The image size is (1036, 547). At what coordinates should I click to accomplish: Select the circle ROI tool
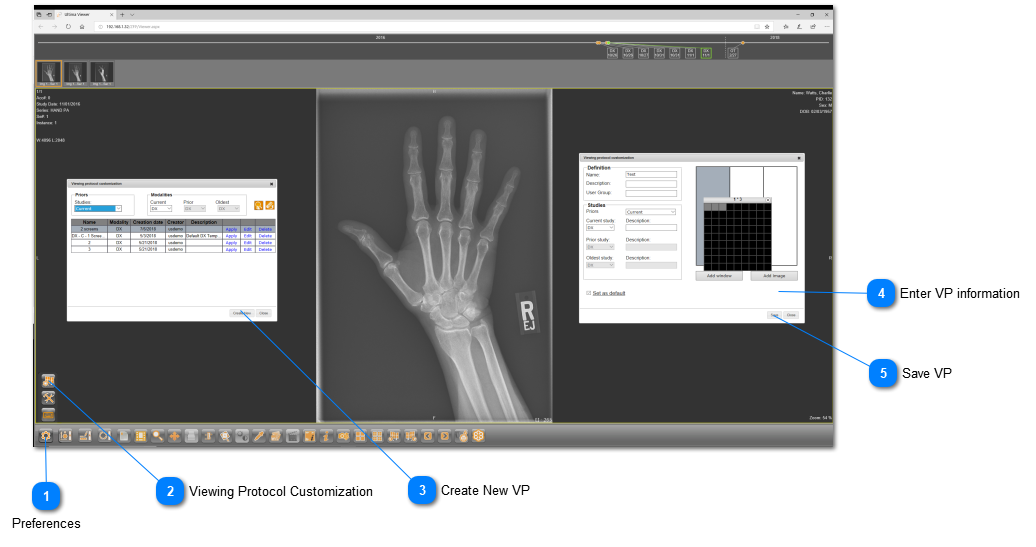pyautogui.click(x=104, y=436)
